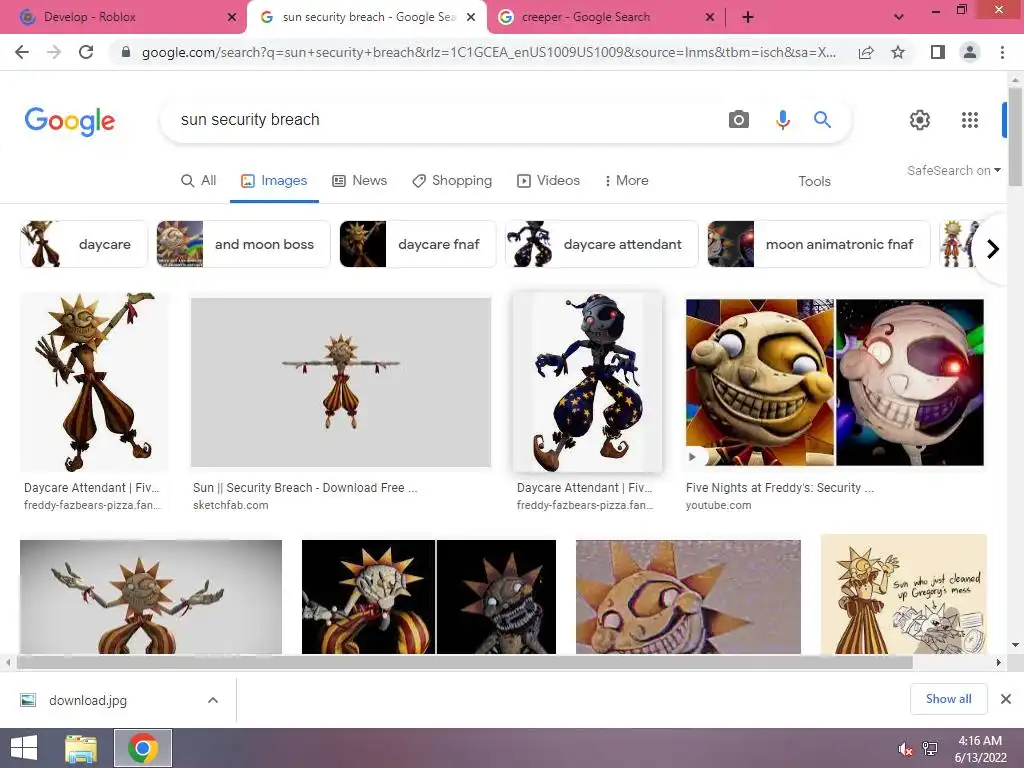
Task: Switch to the Develop - Roblox tab
Action: (122, 18)
